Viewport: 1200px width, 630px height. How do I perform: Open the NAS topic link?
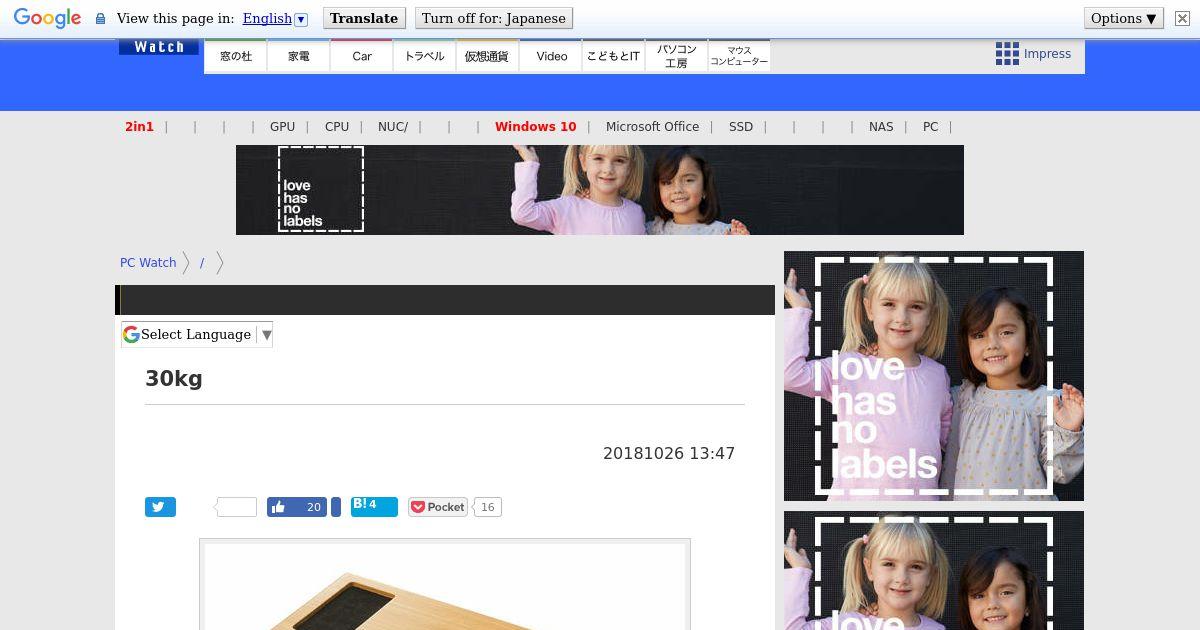(x=881, y=127)
